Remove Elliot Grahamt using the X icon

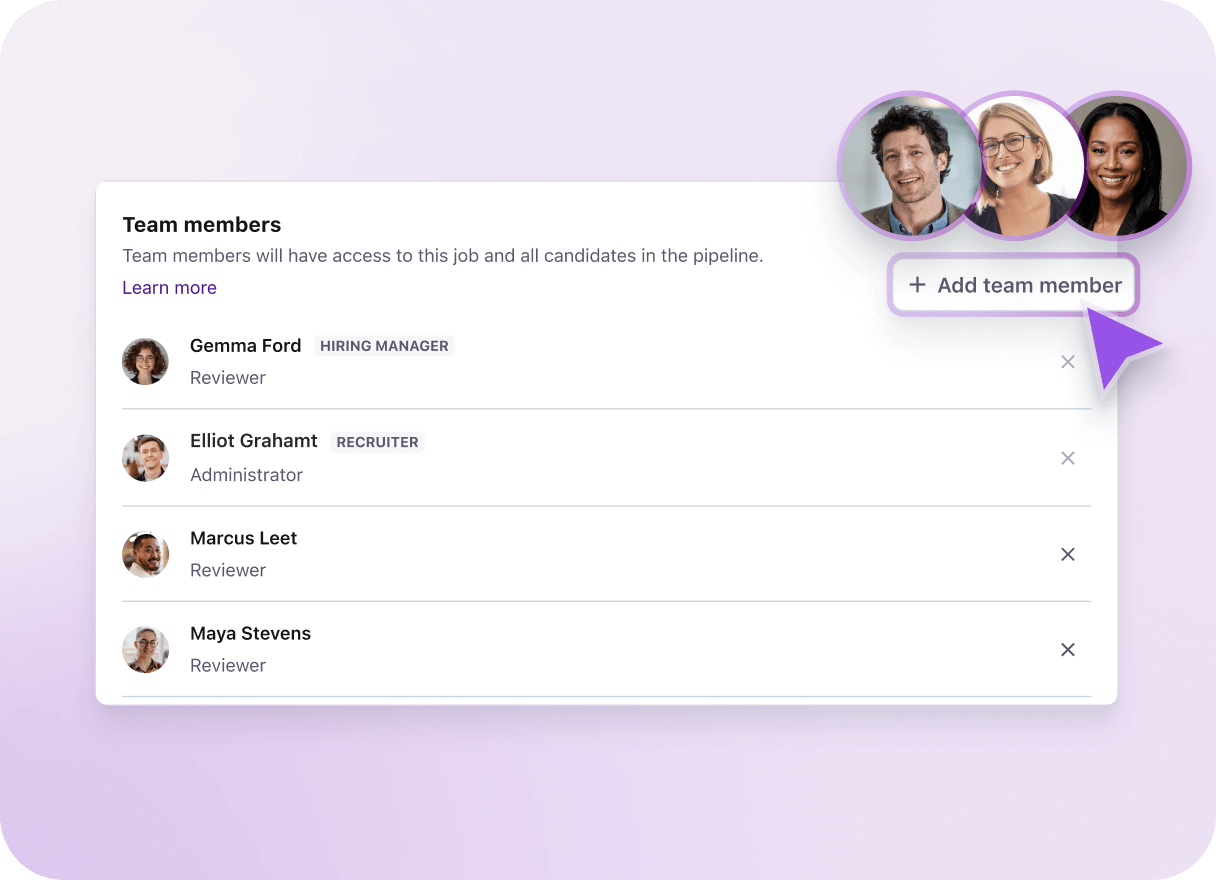click(1068, 458)
